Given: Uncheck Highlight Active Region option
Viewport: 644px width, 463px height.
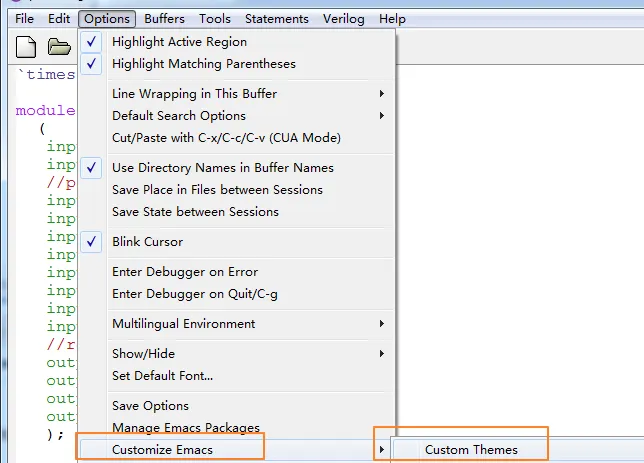Looking at the screenshot, I should [179, 42].
